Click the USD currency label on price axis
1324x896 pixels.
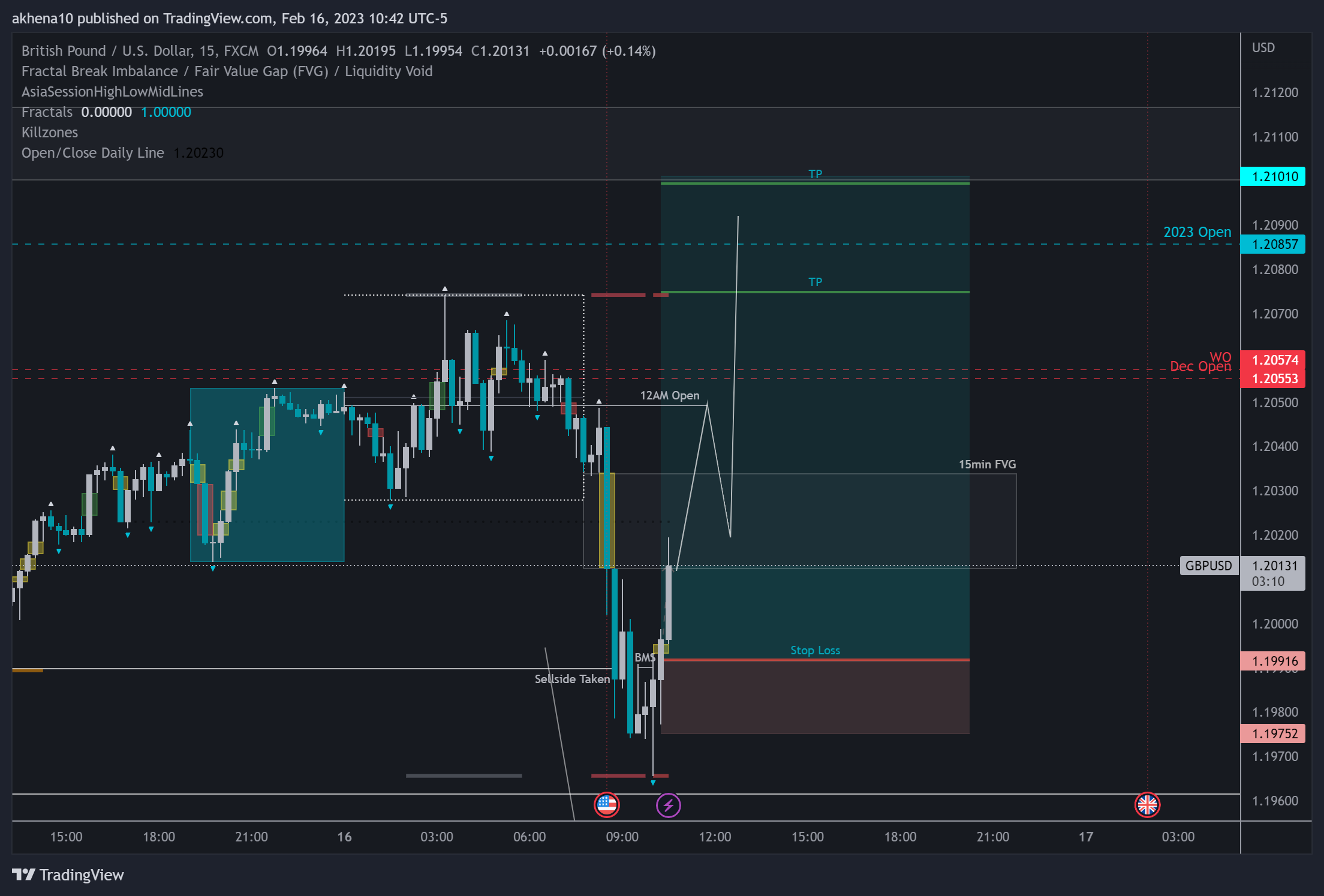[1263, 47]
